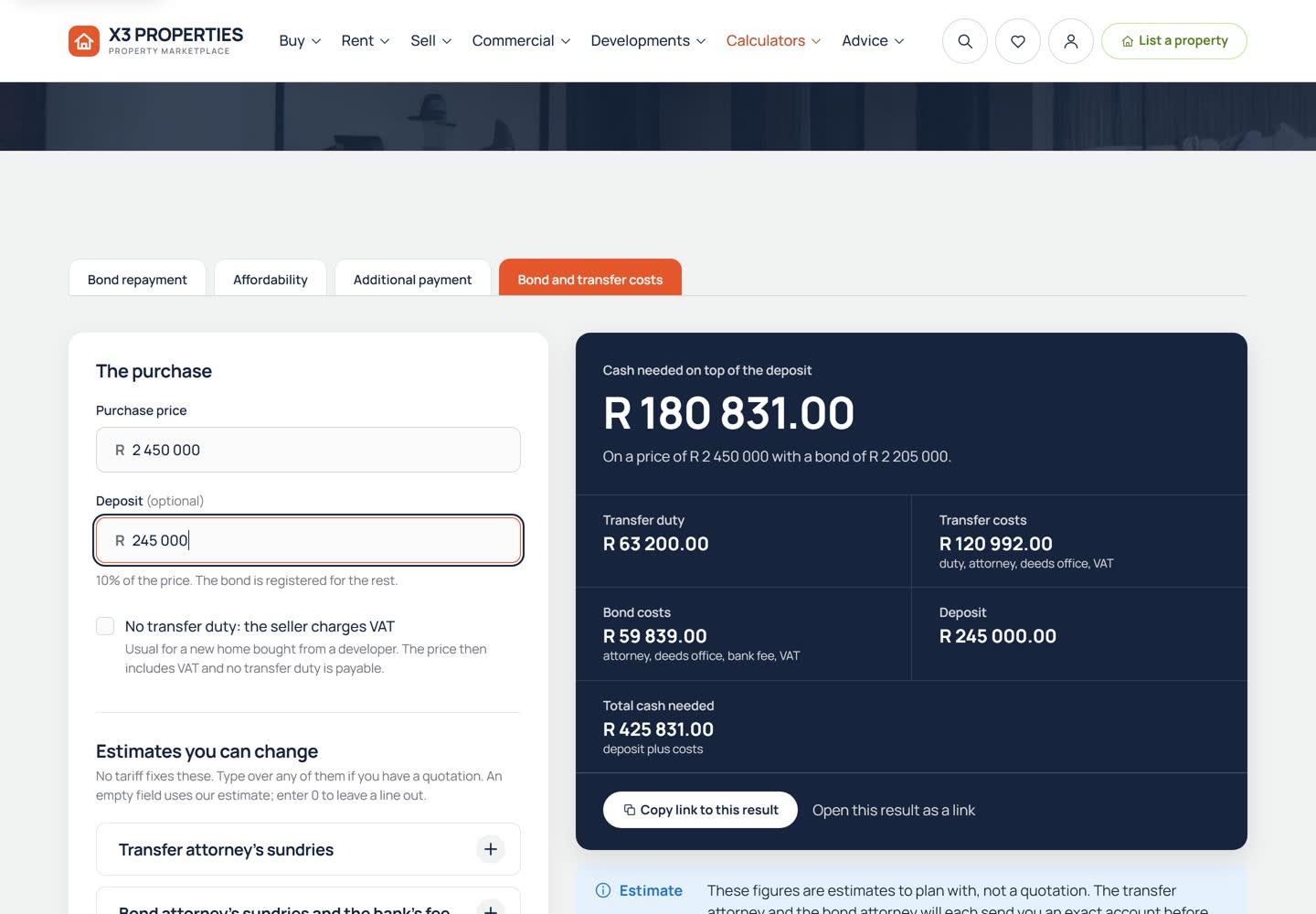
Task: Open saved favourites heart icon
Action: [1018, 41]
